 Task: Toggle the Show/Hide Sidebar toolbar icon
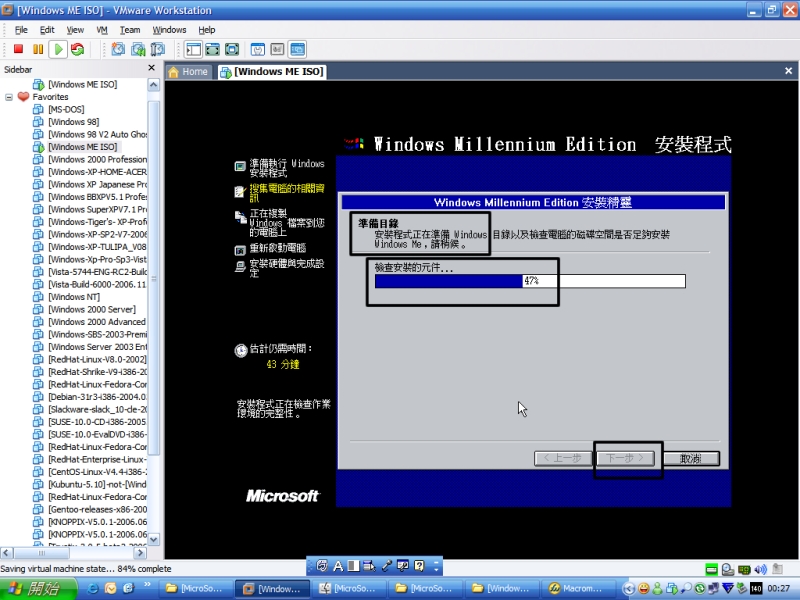tap(193, 49)
